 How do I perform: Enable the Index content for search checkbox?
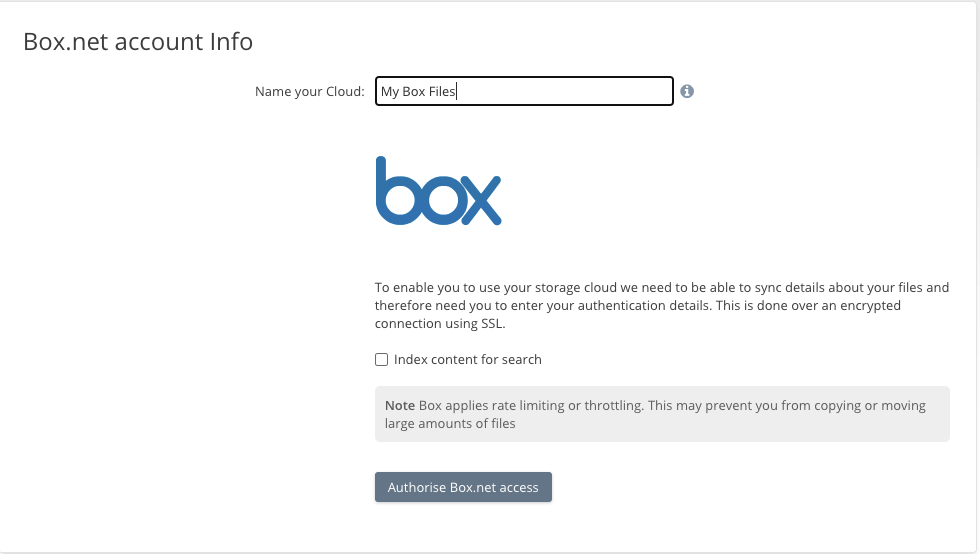click(381, 359)
